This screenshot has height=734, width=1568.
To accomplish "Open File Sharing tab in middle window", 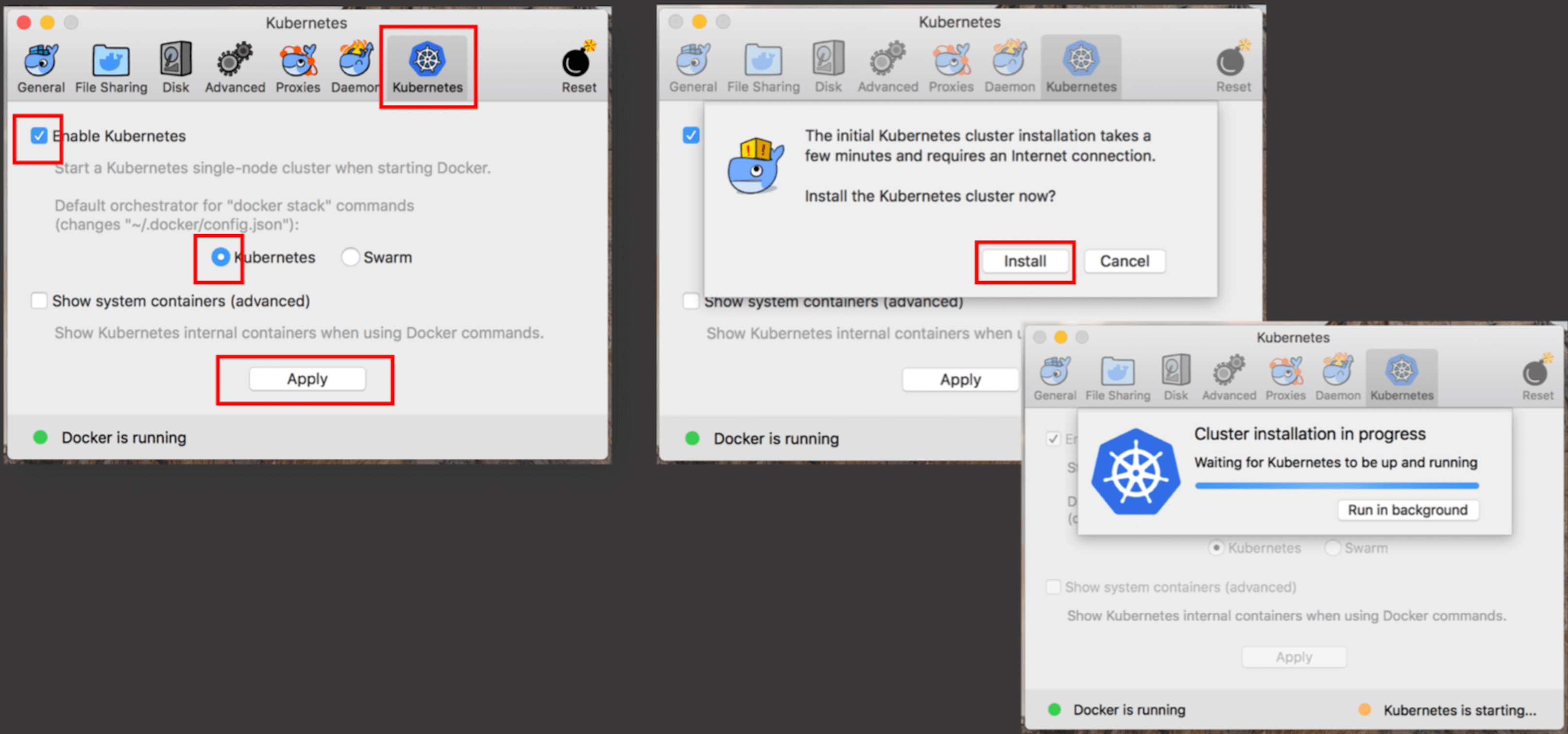I will coord(763,67).
